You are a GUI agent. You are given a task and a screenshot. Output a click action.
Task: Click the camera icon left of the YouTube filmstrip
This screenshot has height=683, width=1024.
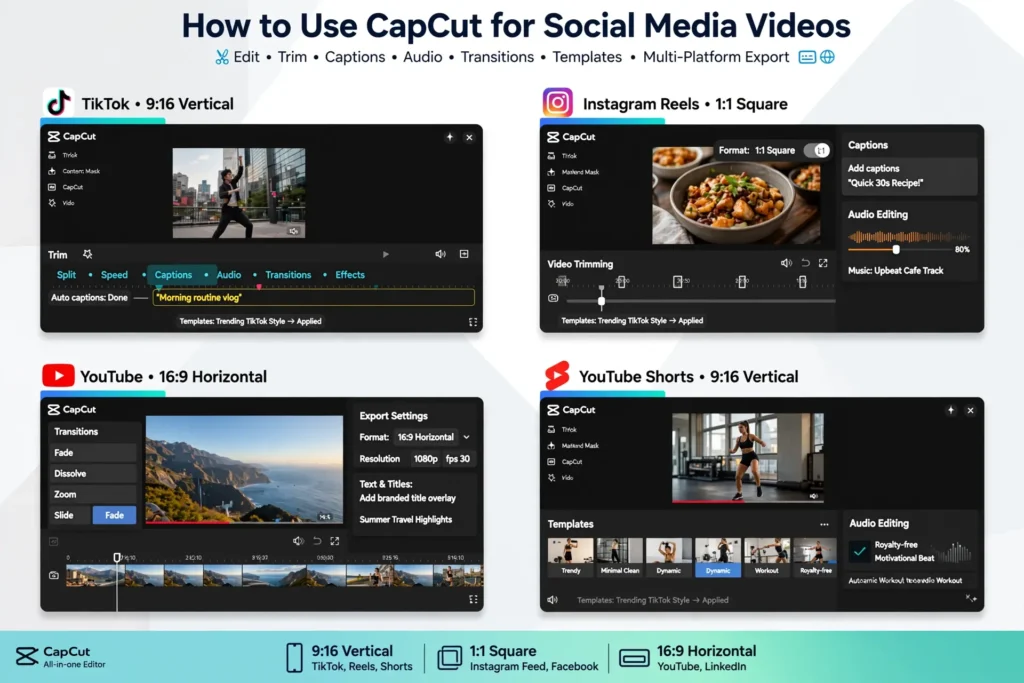(54, 575)
